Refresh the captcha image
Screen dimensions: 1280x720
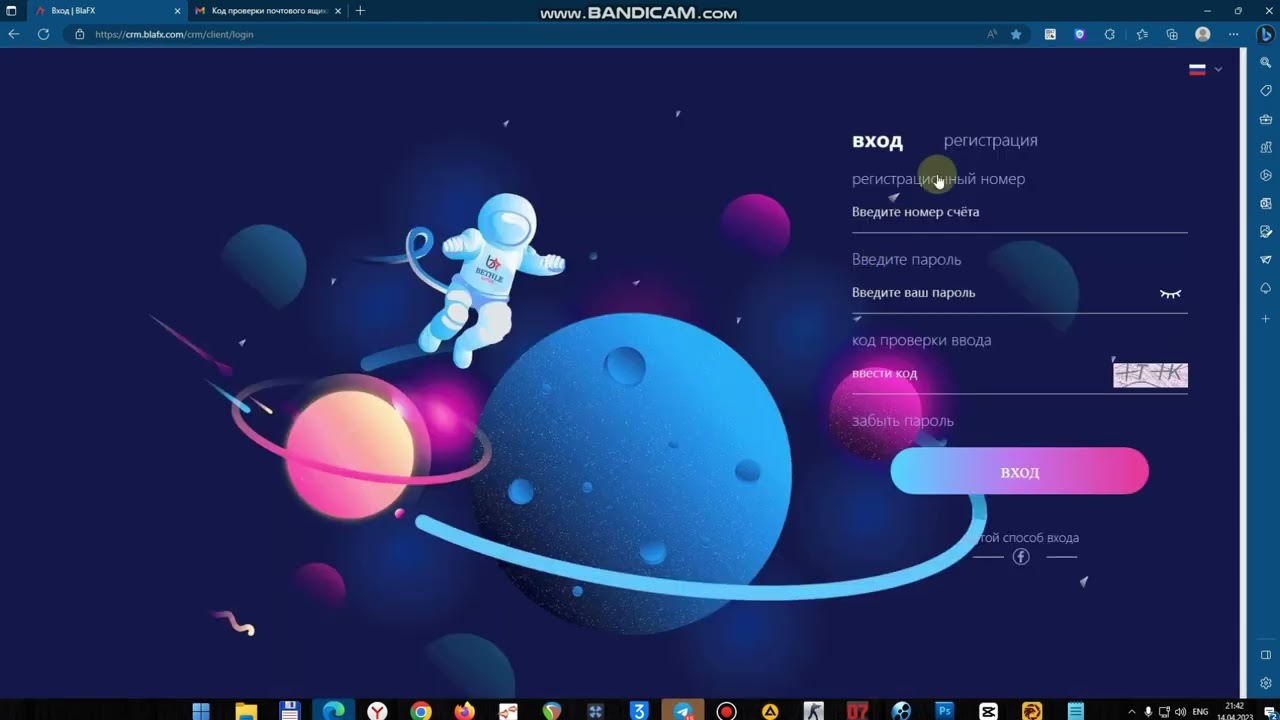1150,374
